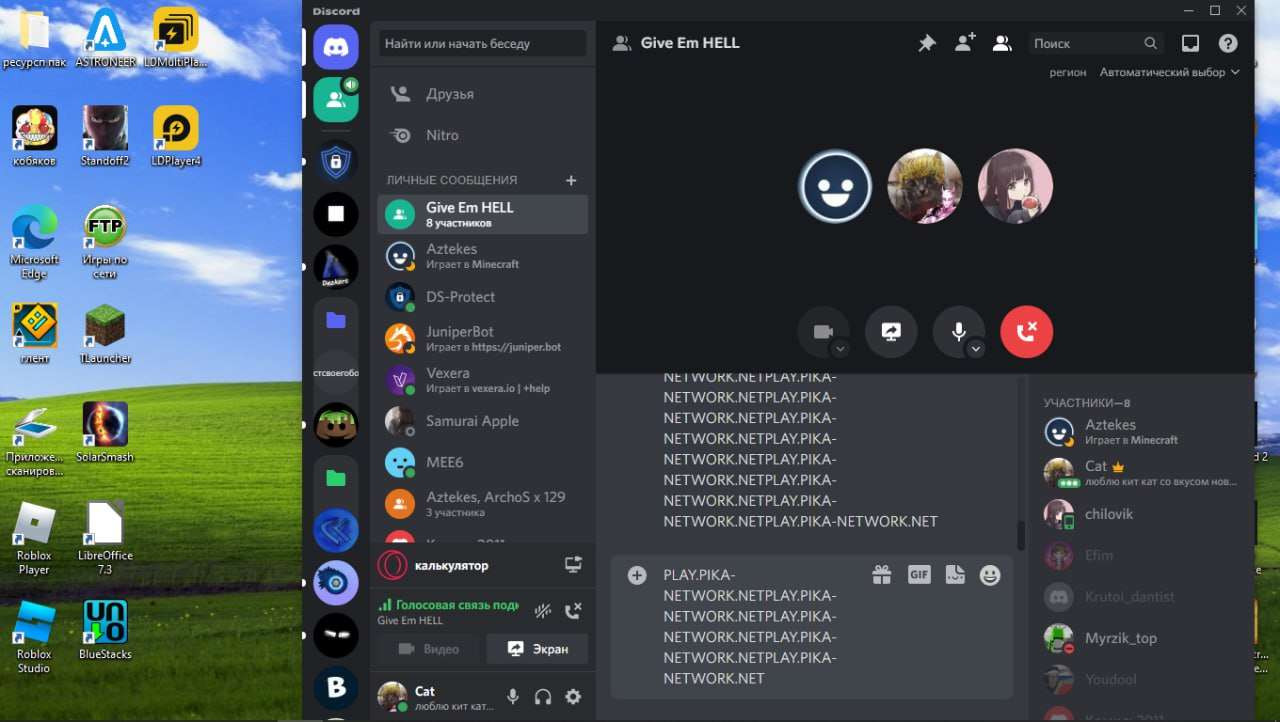Open pinned messages with the pin icon
1280x722 pixels.
click(927, 44)
